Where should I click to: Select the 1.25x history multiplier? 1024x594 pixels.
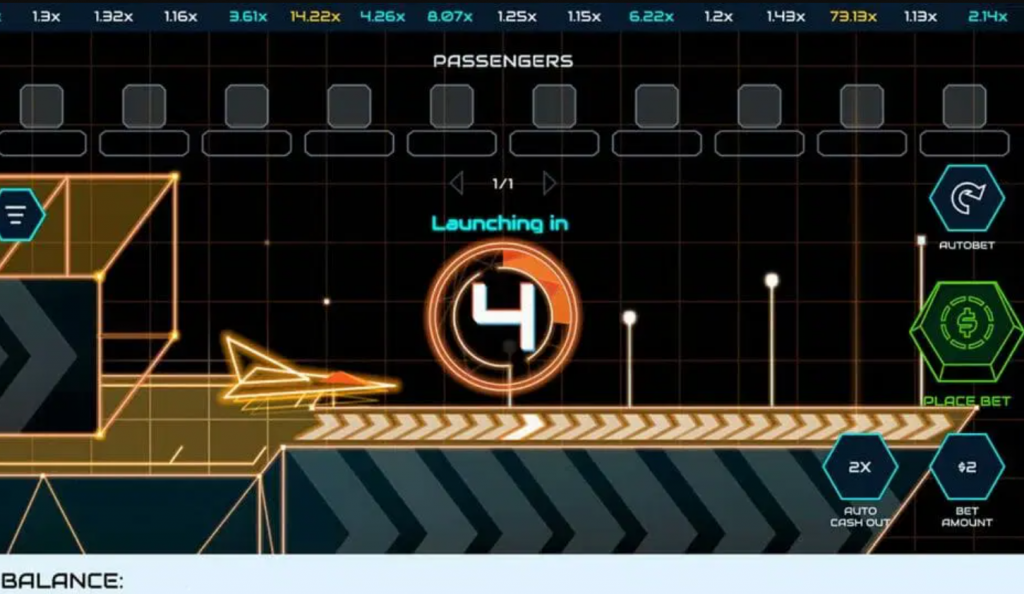point(517,16)
